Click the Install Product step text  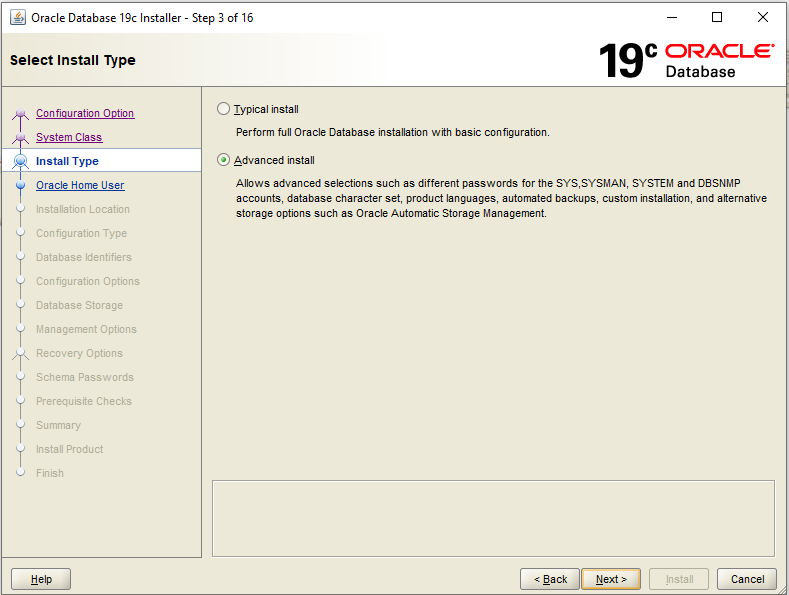(69, 449)
